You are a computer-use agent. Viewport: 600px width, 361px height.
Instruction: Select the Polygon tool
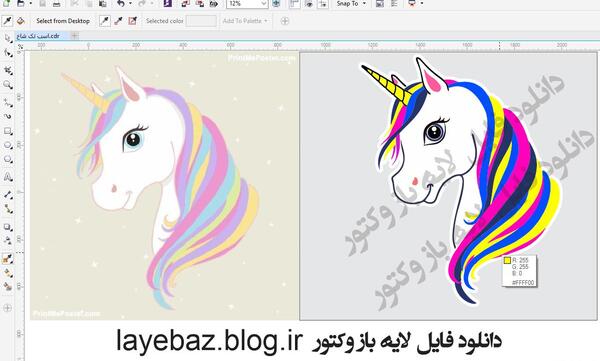pyautogui.click(x=8, y=159)
